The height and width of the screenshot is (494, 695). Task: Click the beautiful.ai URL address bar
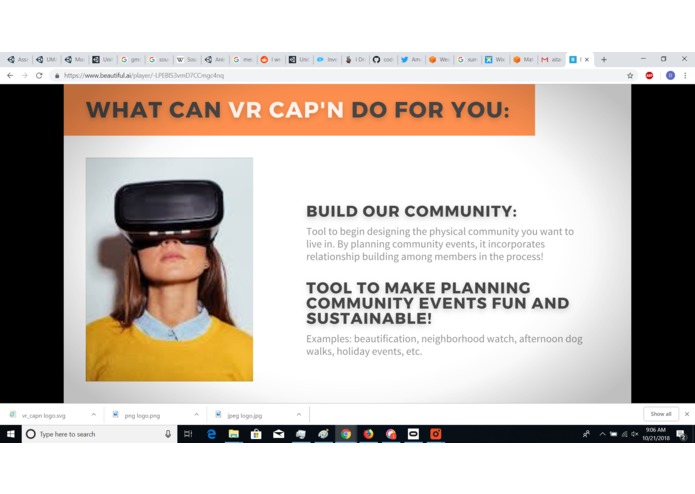tap(337, 76)
